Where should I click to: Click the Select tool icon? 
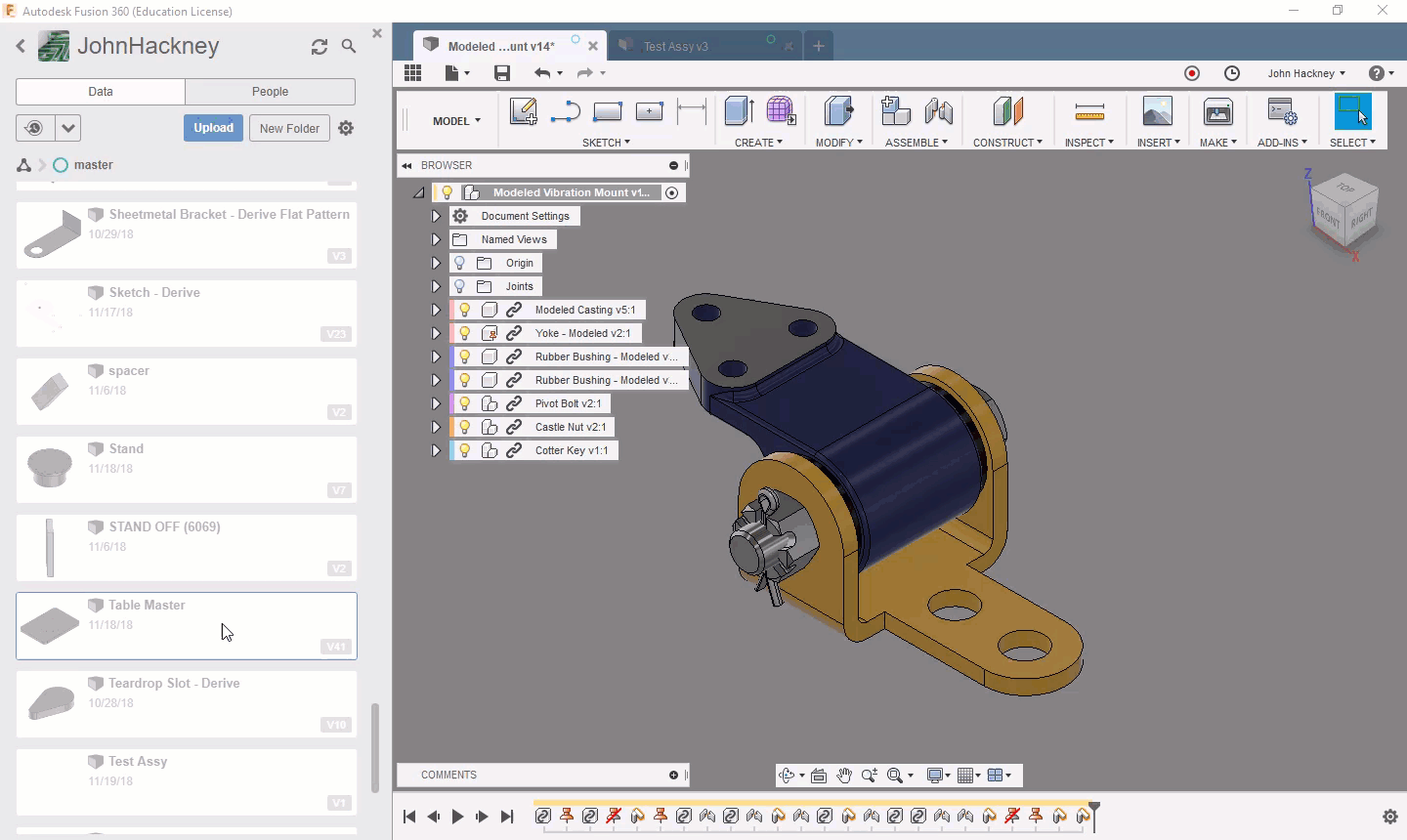(x=1353, y=111)
